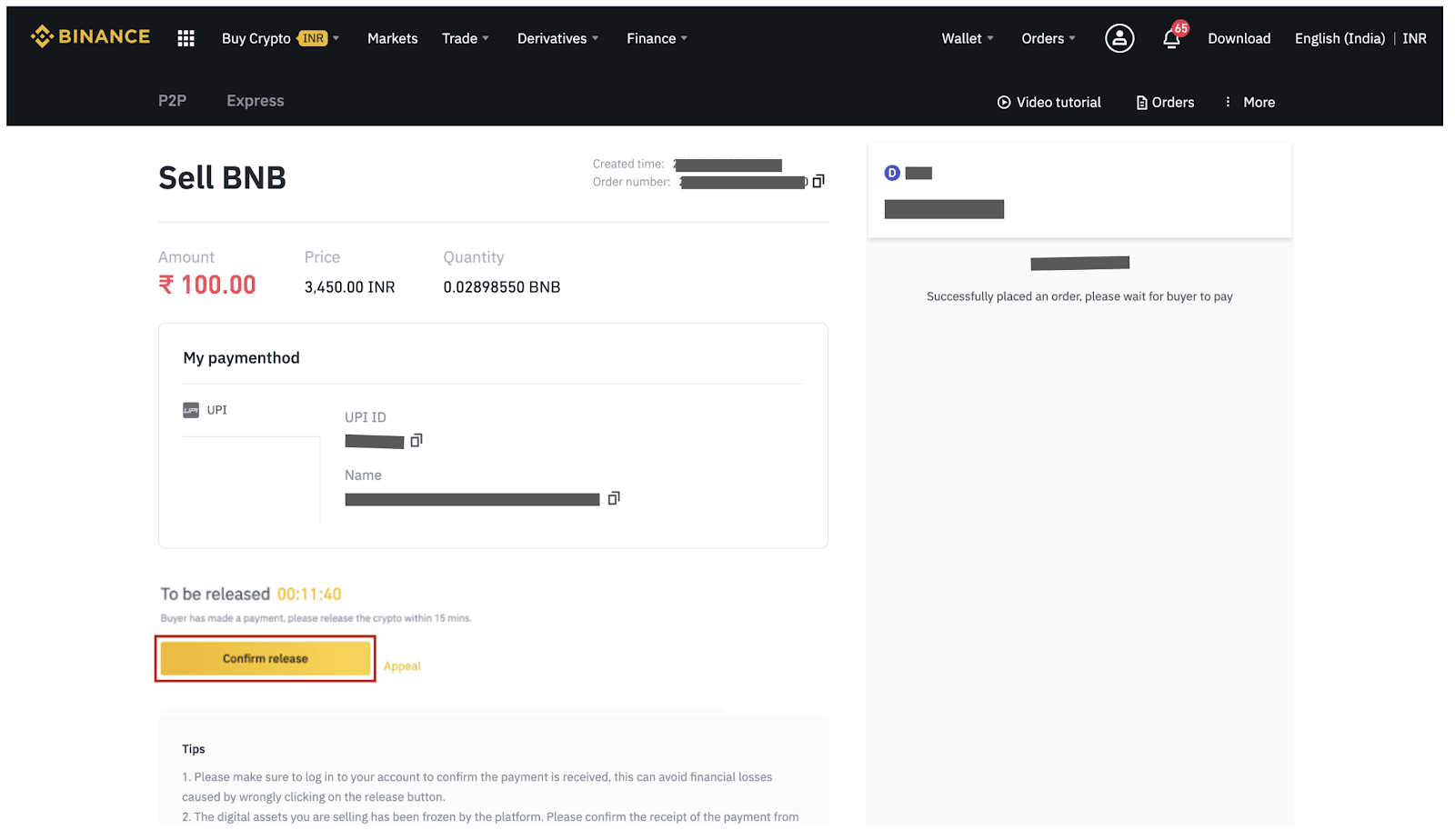Expand the Finance dropdown menu
Viewport: 1455px width, 840px height.
(x=657, y=38)
